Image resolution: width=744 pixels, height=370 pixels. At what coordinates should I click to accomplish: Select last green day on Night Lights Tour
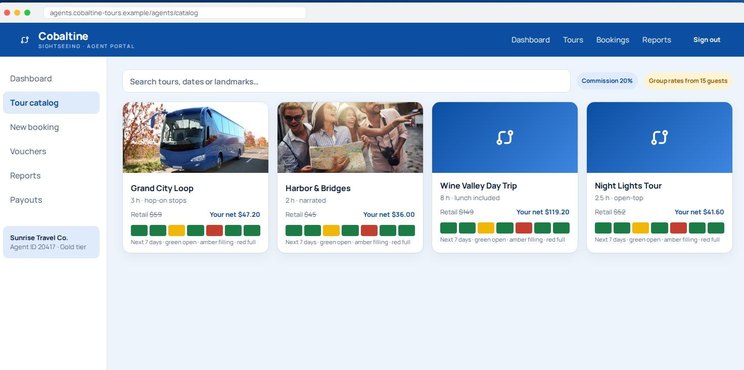click(x=716, y=228)
